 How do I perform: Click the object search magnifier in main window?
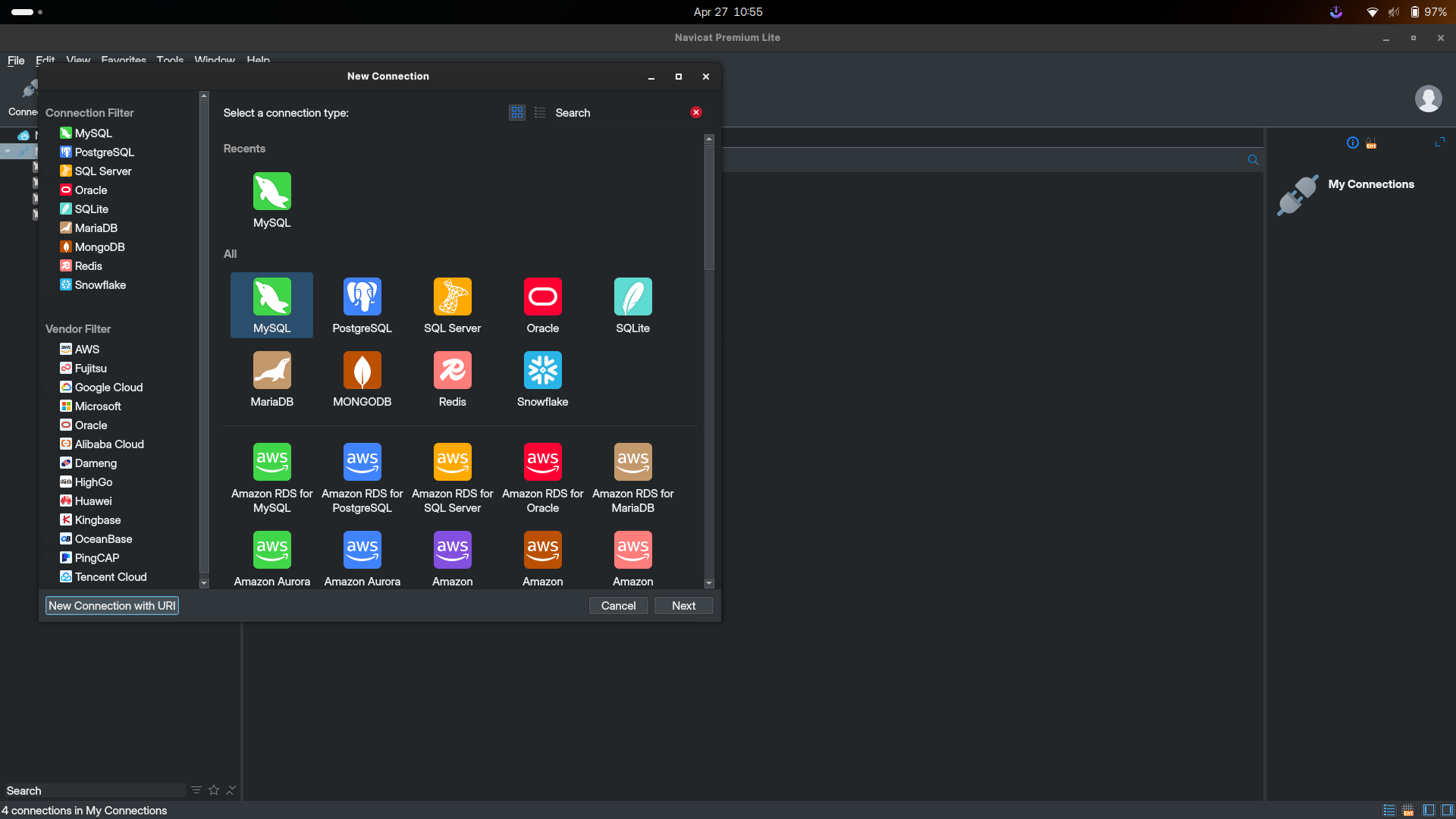(x=1253, y=160)
